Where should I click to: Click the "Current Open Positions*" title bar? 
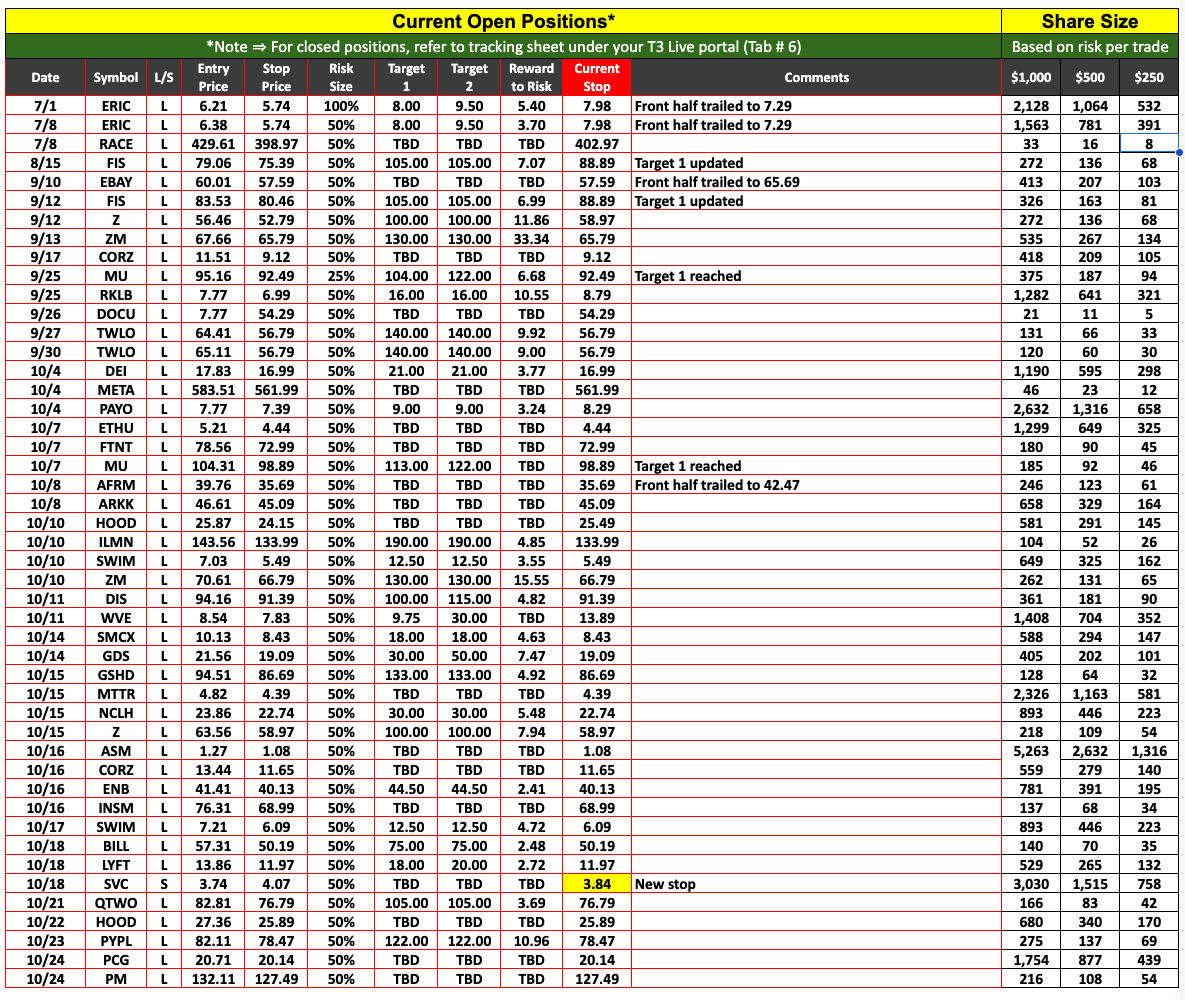[503, 21]
